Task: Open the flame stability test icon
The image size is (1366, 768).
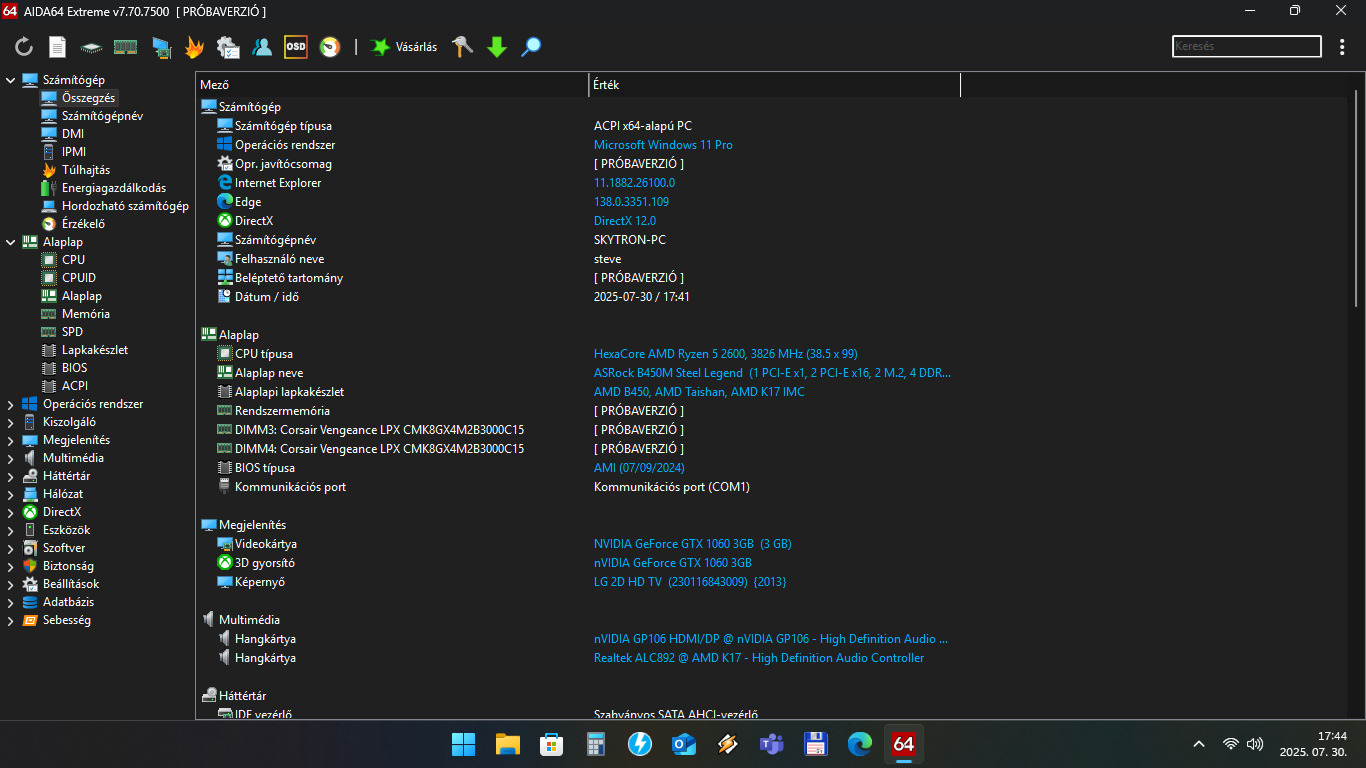Action: click(194, 47)
